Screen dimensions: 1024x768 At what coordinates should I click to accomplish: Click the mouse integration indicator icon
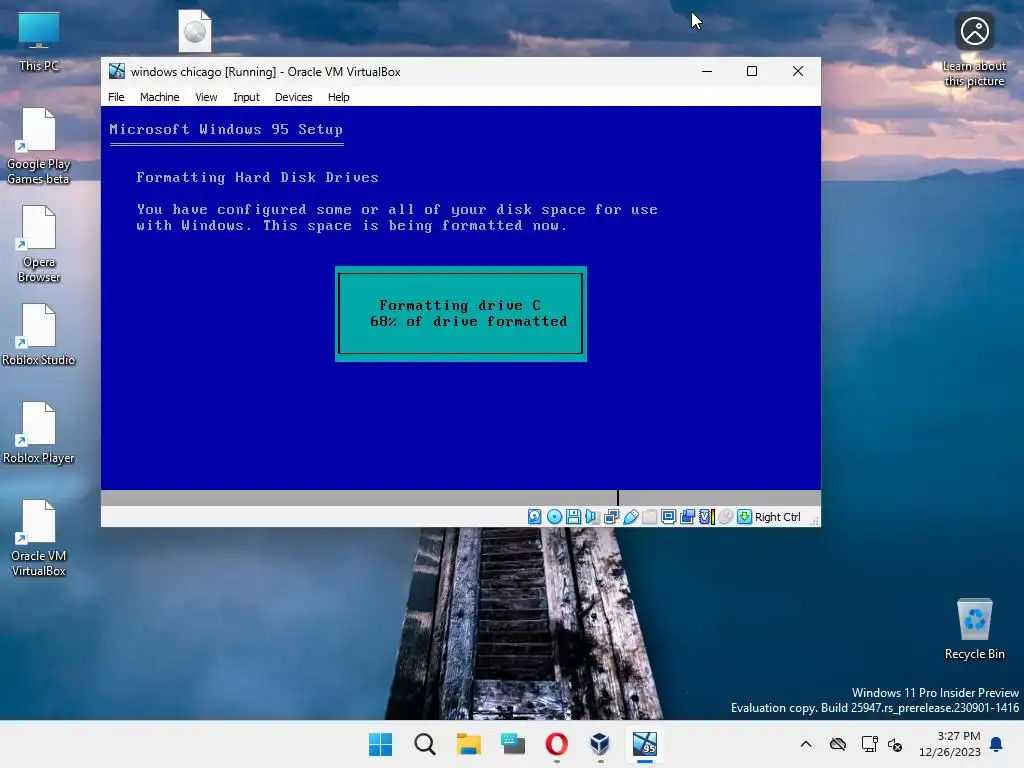click(x=726, y=517)
